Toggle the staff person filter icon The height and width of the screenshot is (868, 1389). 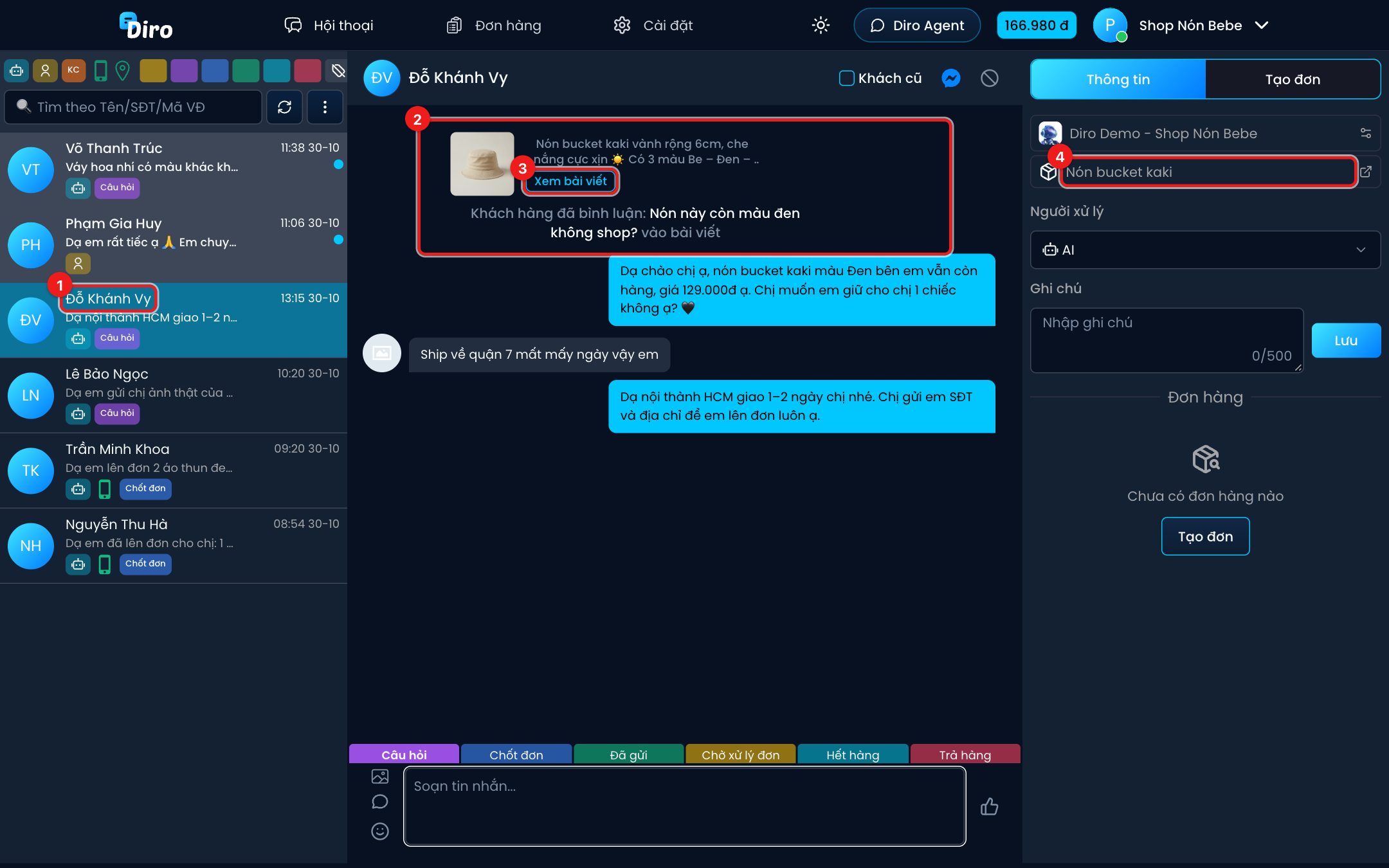pos(45,71)
